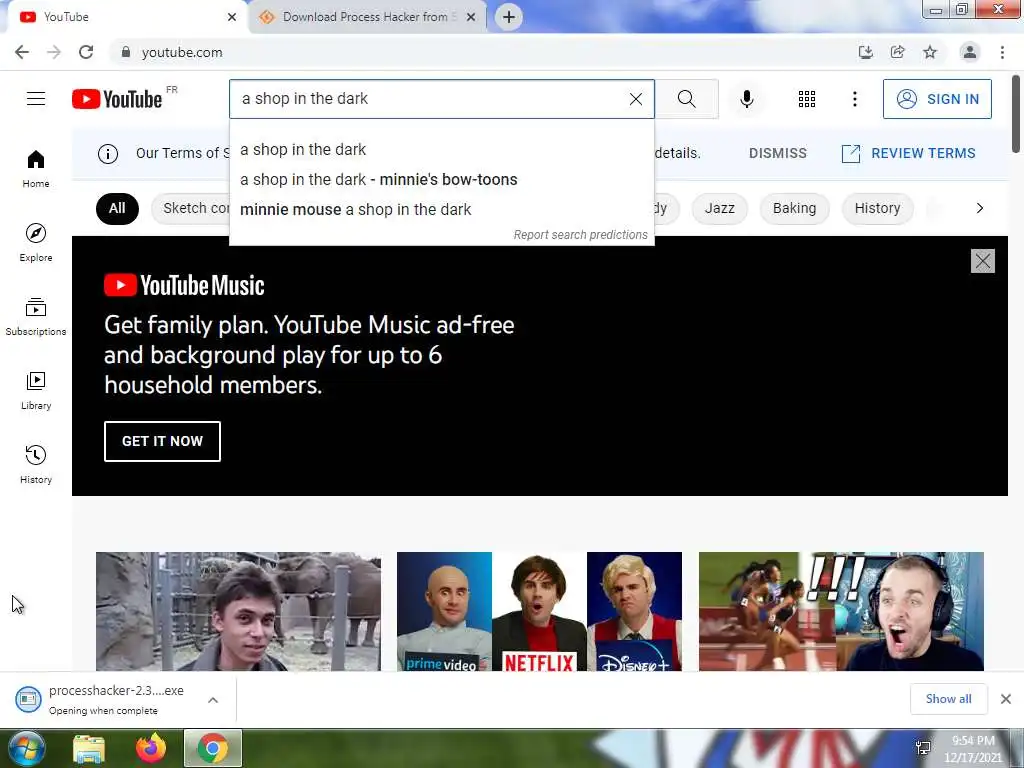Click the taskbar clock showing 9:54 PM
Viewport: 1024px width, 768px height.
[x=972, y=748]
